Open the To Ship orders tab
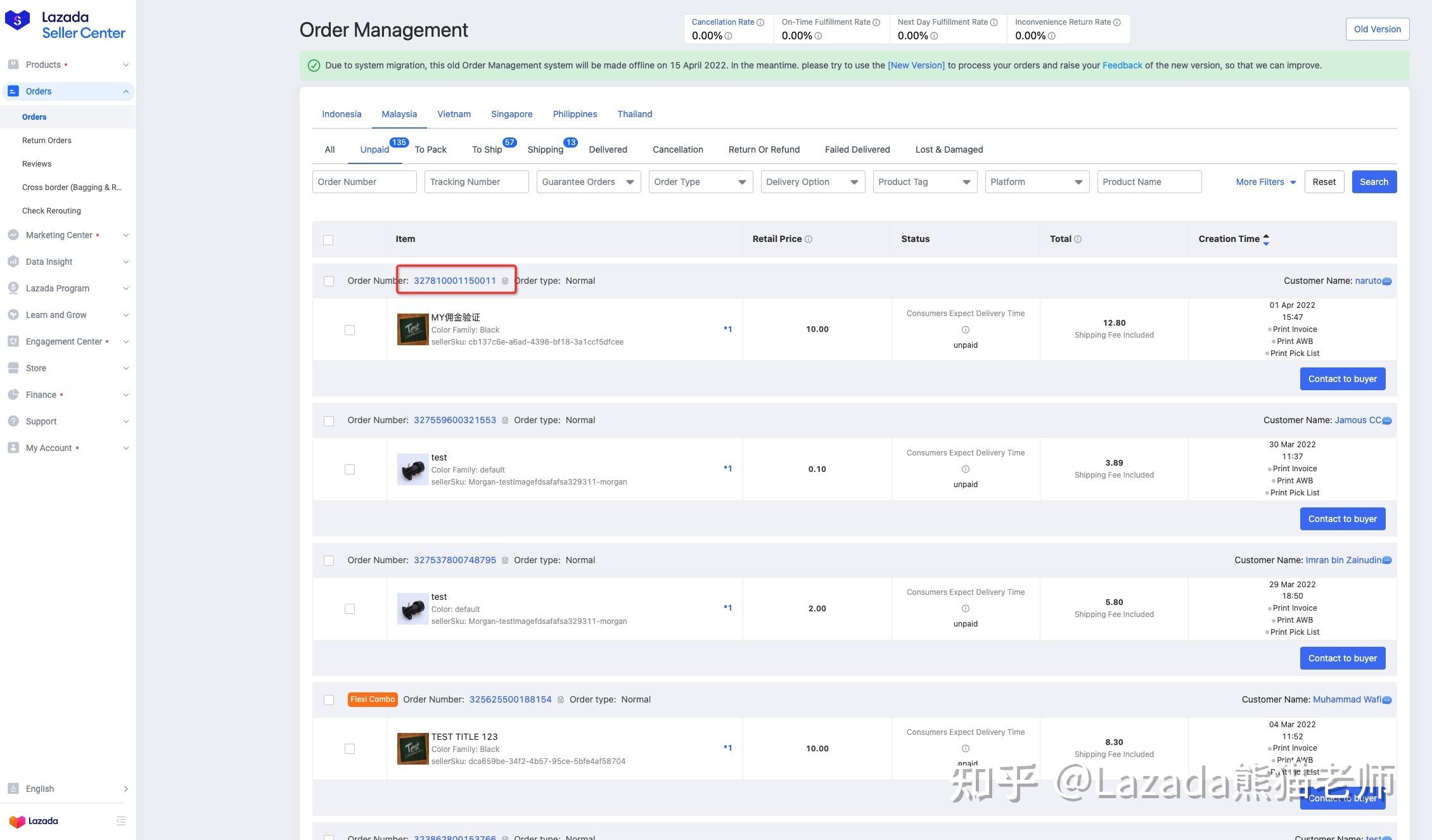Screen dimensions: 1432x840 click(487, 150)
